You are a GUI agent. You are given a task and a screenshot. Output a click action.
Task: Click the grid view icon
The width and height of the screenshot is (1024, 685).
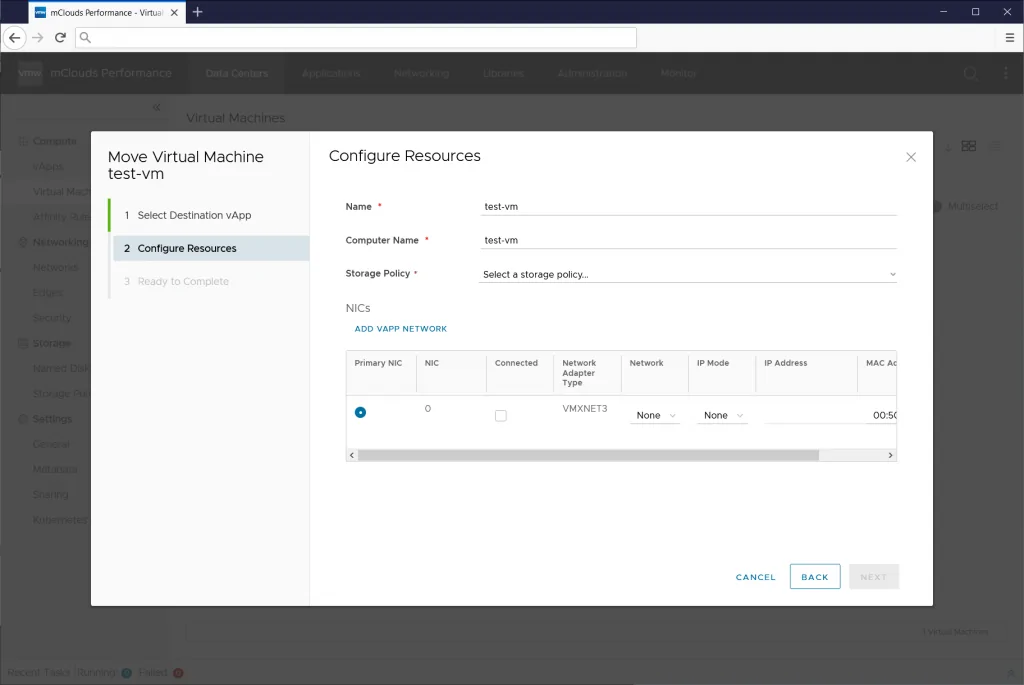[968, 146]
